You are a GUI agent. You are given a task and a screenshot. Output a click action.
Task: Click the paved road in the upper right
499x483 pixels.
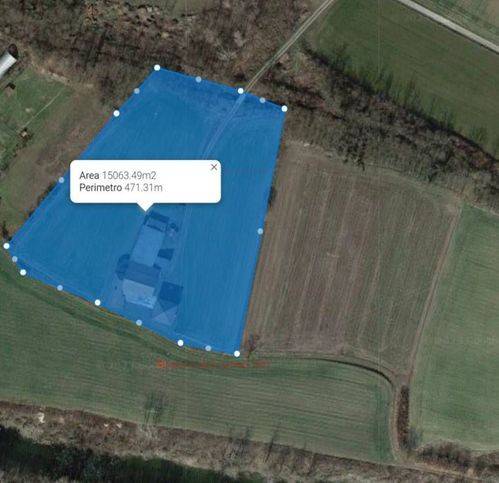click(x=450, y=24)
